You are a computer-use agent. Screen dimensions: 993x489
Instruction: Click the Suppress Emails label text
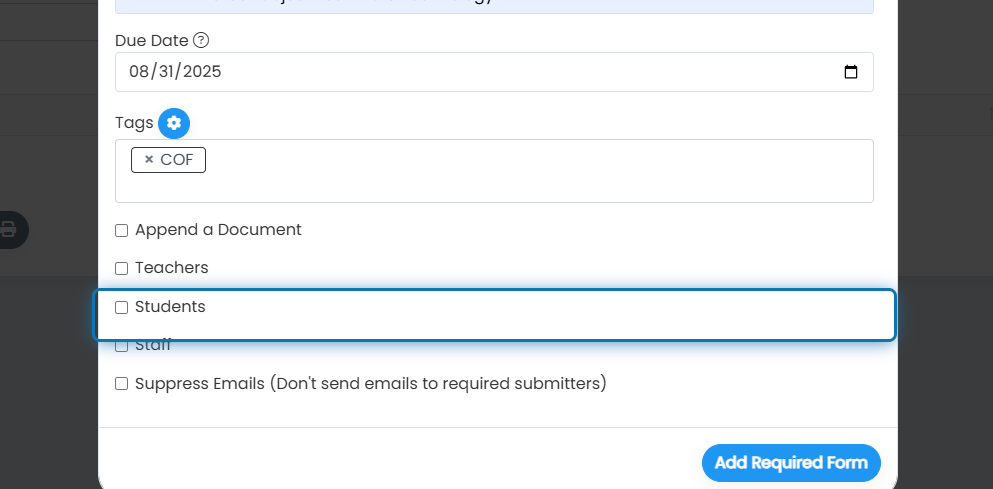pos(370,384)
